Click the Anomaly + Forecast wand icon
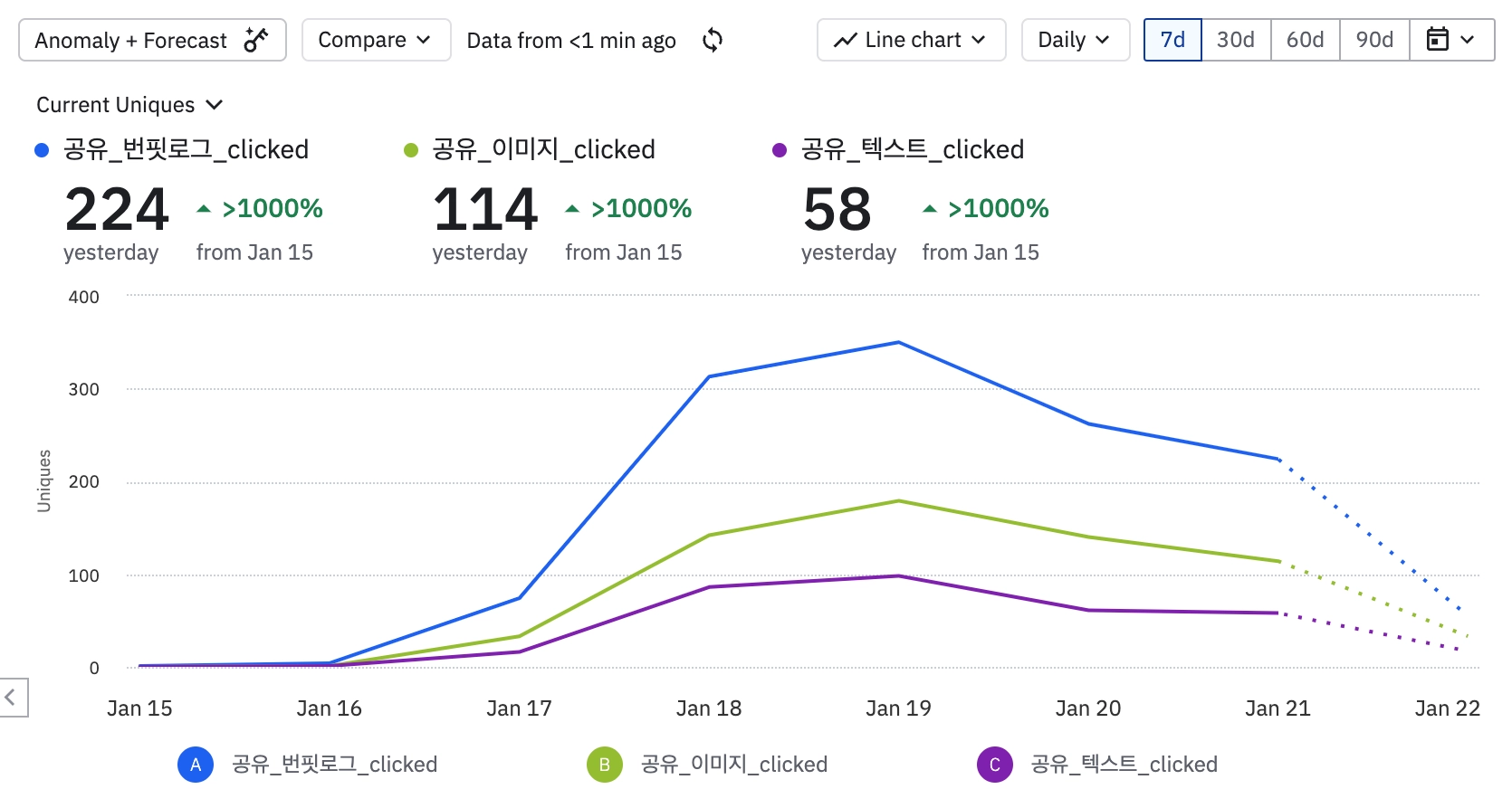Image resolution: width=1512 pixels, height=789 pixels. [256, 40]
